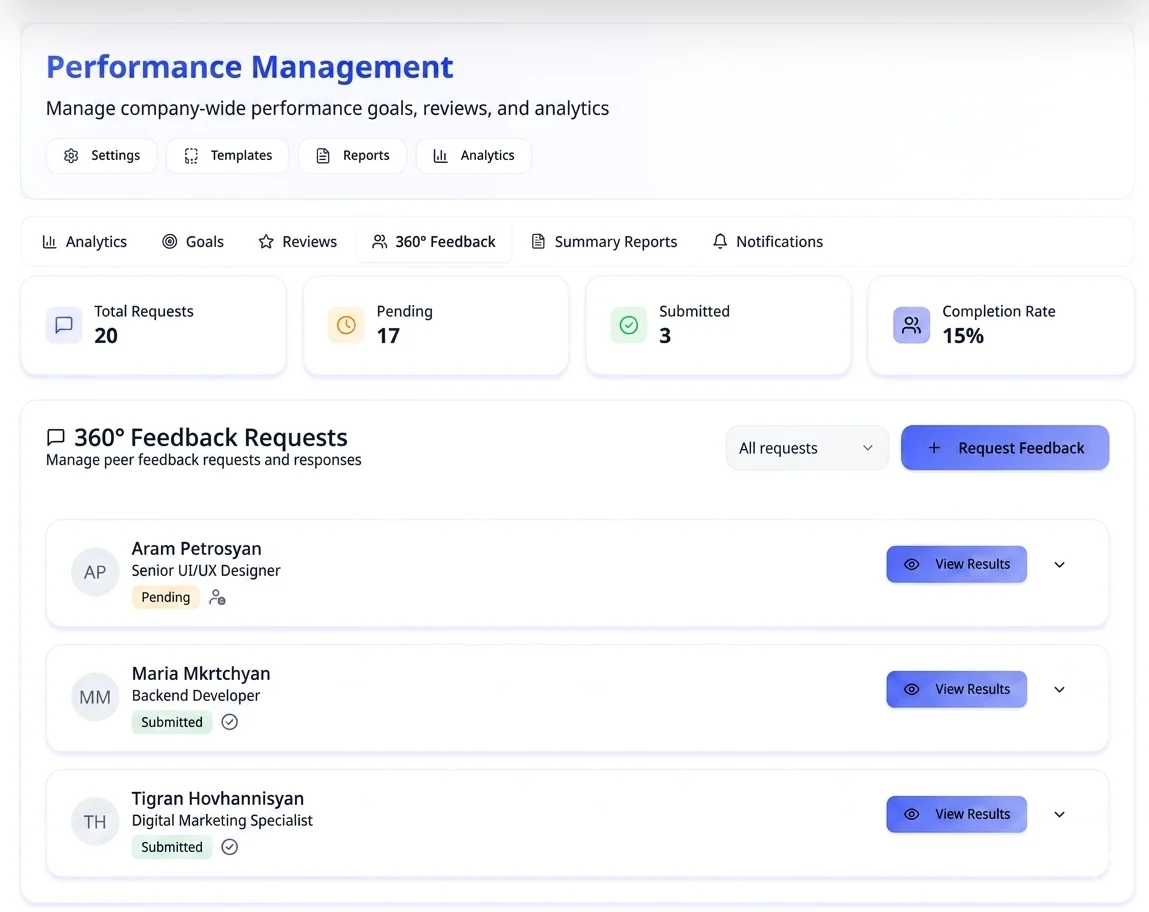Expand Aram Petrosyan's request row
1149x912 pixels.
1060,565
